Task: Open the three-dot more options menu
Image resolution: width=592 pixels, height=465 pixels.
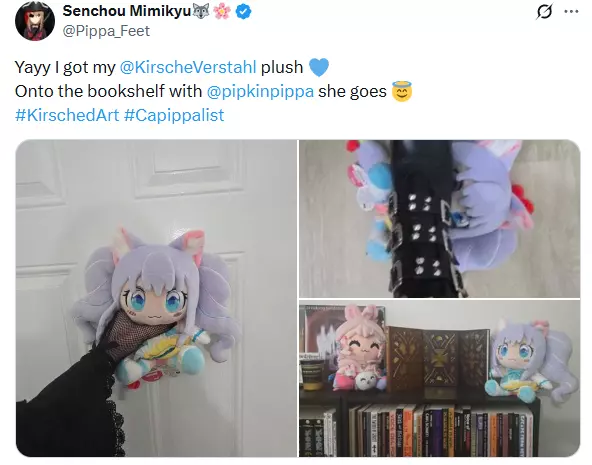Action: point(571,12)
